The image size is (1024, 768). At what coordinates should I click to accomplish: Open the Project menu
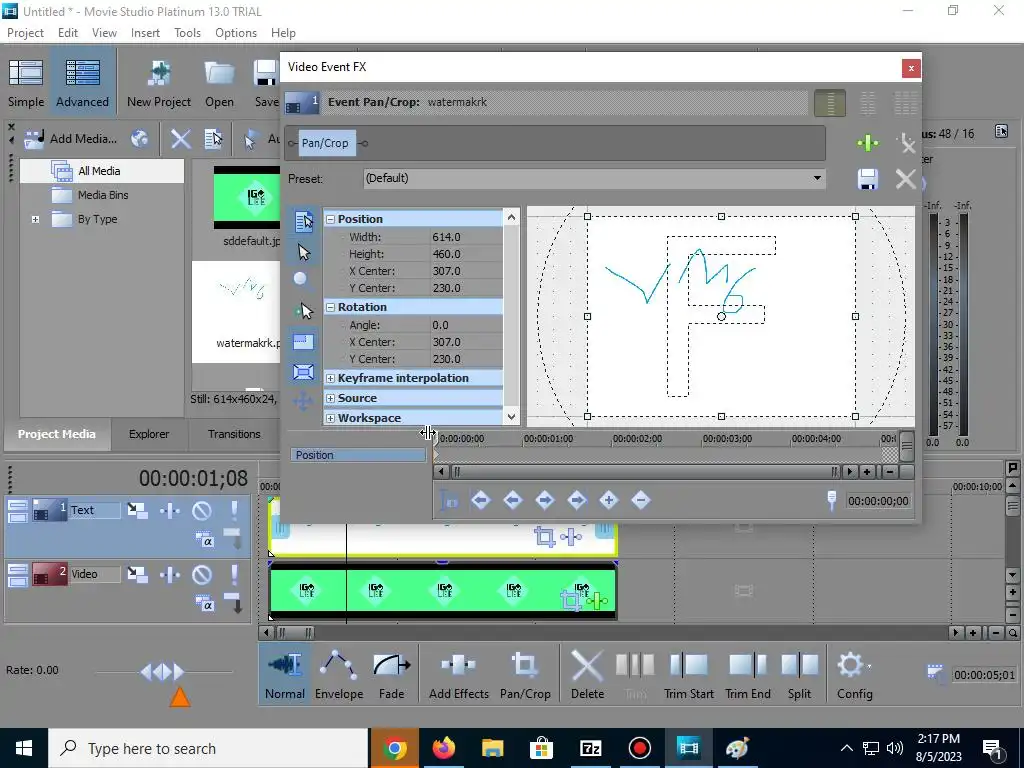25,33
